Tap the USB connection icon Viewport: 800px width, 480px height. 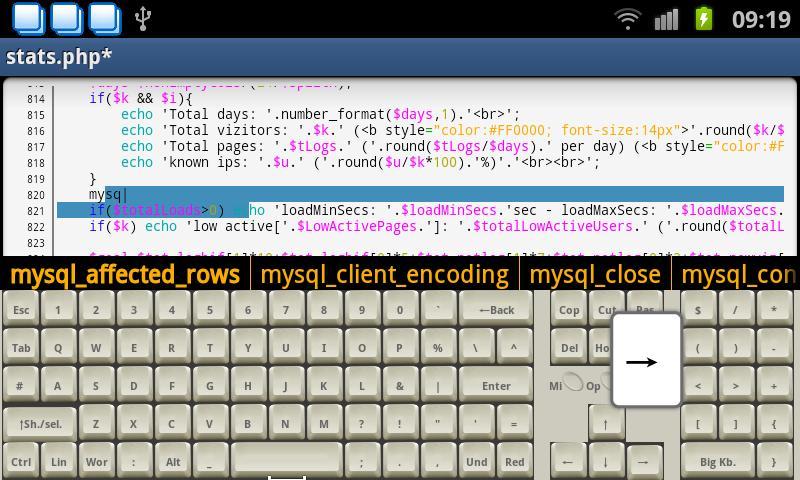143,18
